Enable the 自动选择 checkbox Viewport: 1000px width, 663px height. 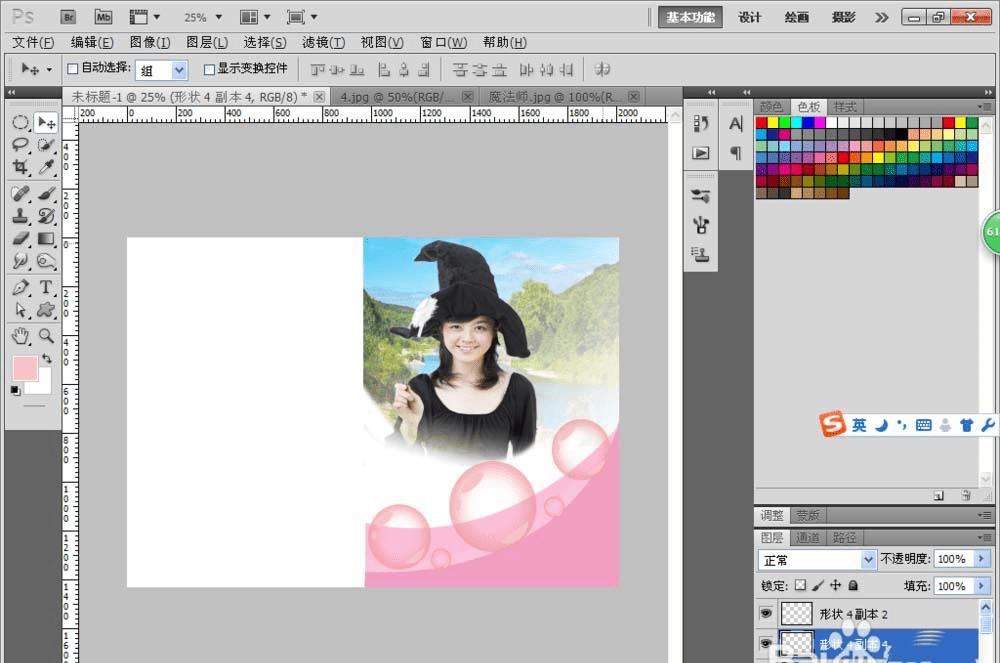click(x=72, y=69)
